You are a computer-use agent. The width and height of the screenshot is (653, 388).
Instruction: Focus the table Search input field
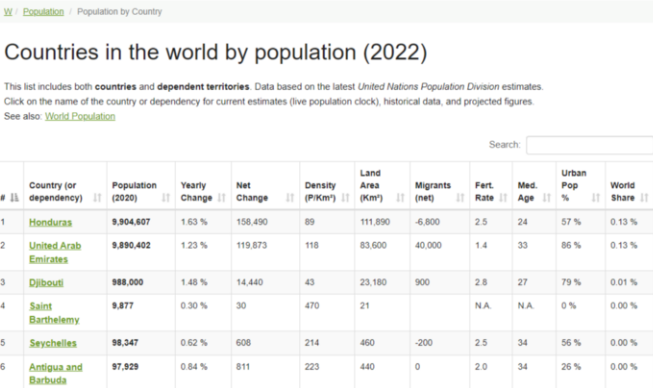pos(590,145)
